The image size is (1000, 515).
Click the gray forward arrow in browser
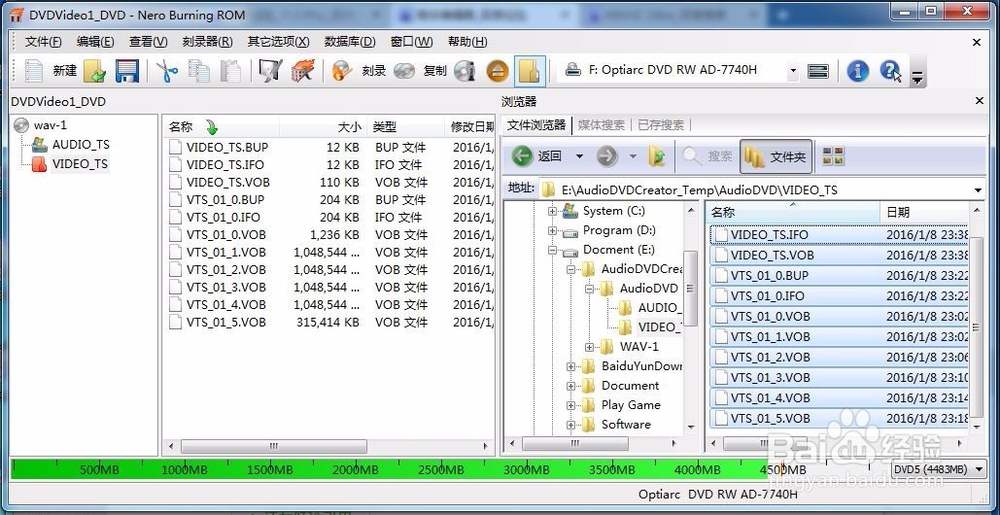click(607, 156)
